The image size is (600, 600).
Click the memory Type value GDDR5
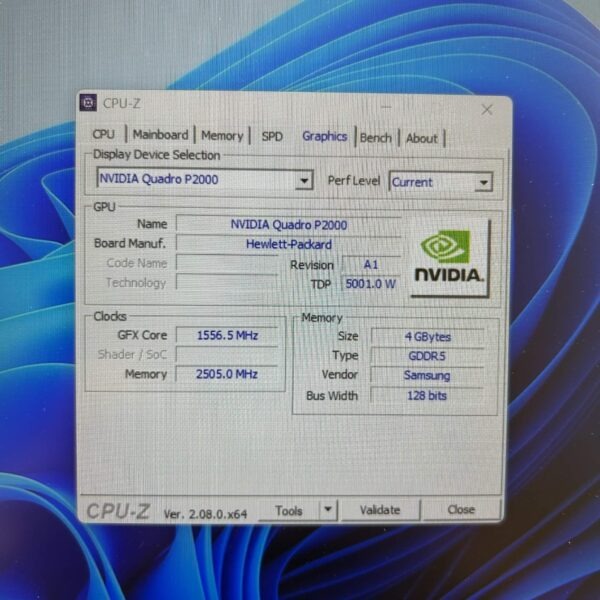coord(427,356)
